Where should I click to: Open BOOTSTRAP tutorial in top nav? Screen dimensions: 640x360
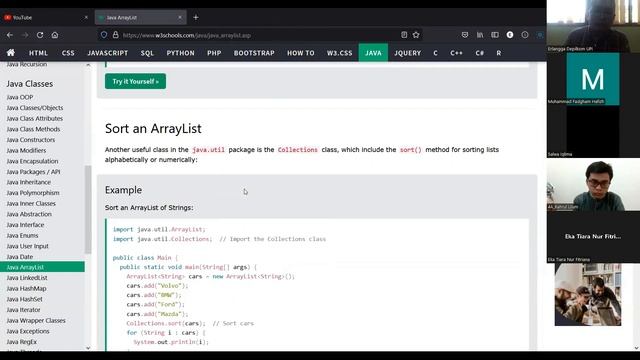pos(254,53)
